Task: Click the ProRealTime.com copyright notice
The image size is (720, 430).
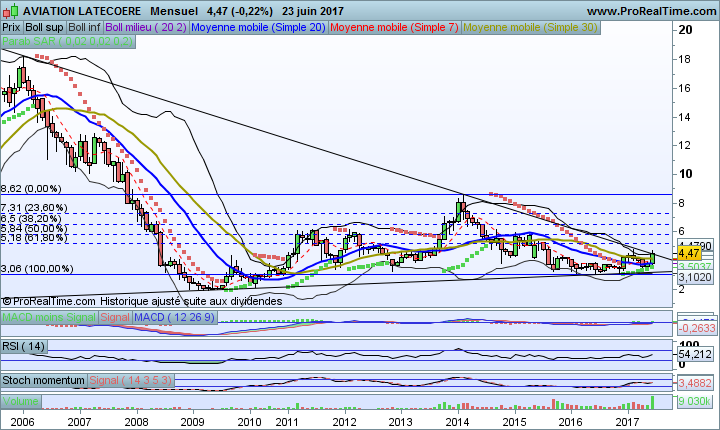Action: click(x=49, y=301)
